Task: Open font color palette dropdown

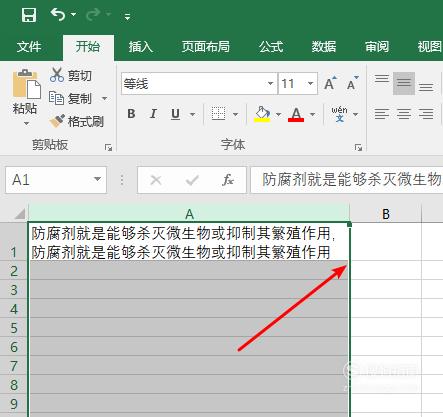Action: 312,114
